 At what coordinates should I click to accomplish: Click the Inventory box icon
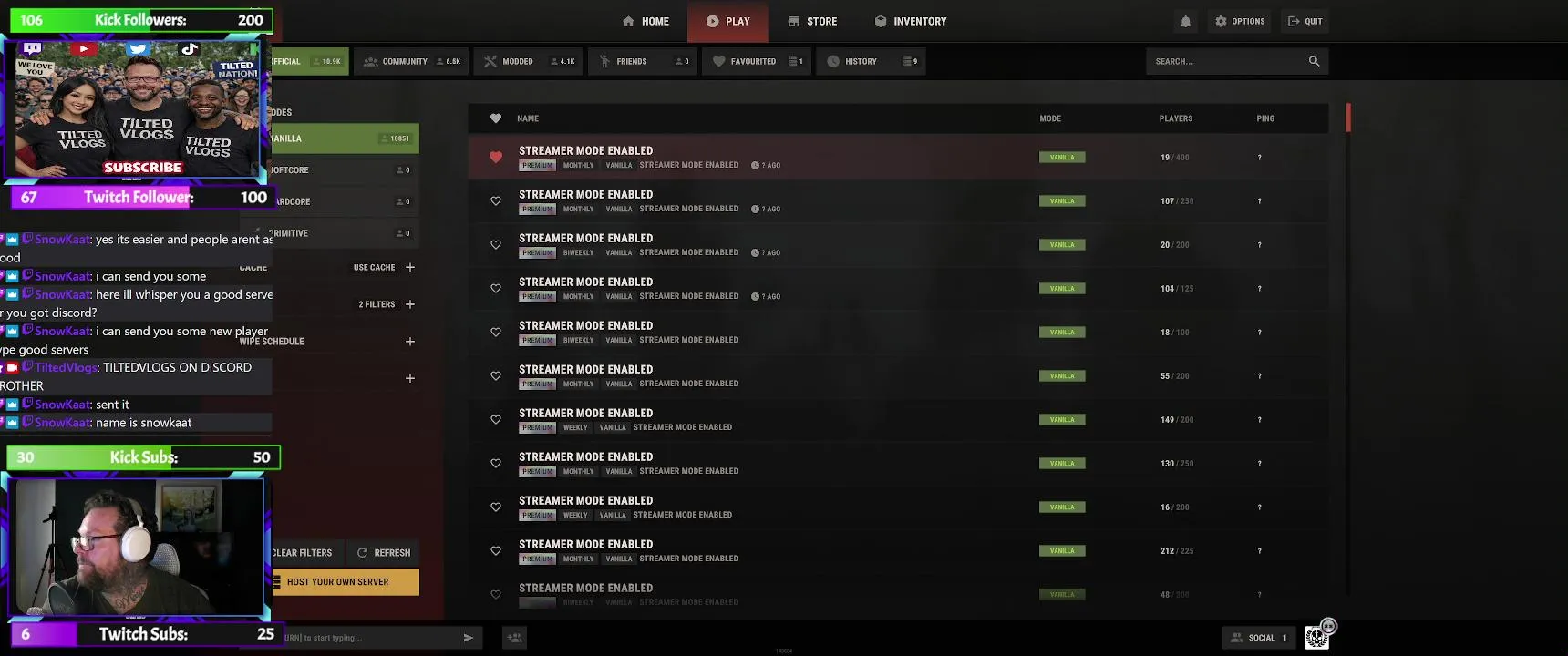[881, 21]
